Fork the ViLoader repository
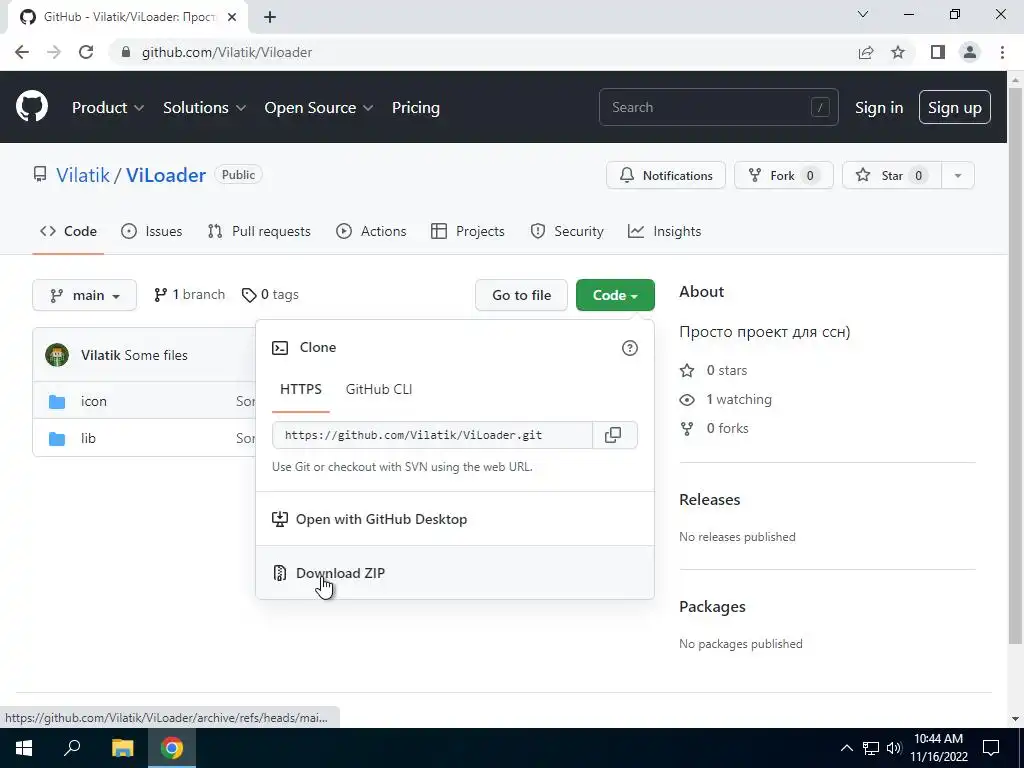Screen dimensions: 1024x768 tap(784, 175)
